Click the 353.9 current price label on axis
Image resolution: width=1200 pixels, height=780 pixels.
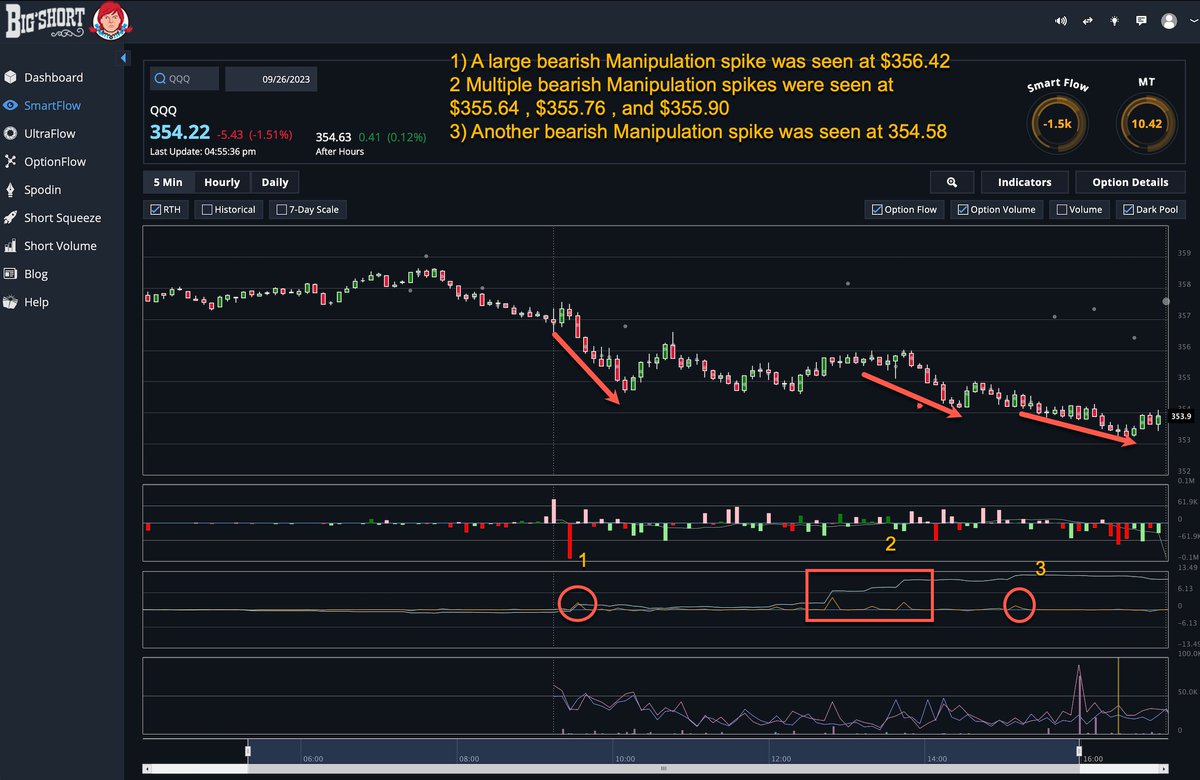point(1180,416)
